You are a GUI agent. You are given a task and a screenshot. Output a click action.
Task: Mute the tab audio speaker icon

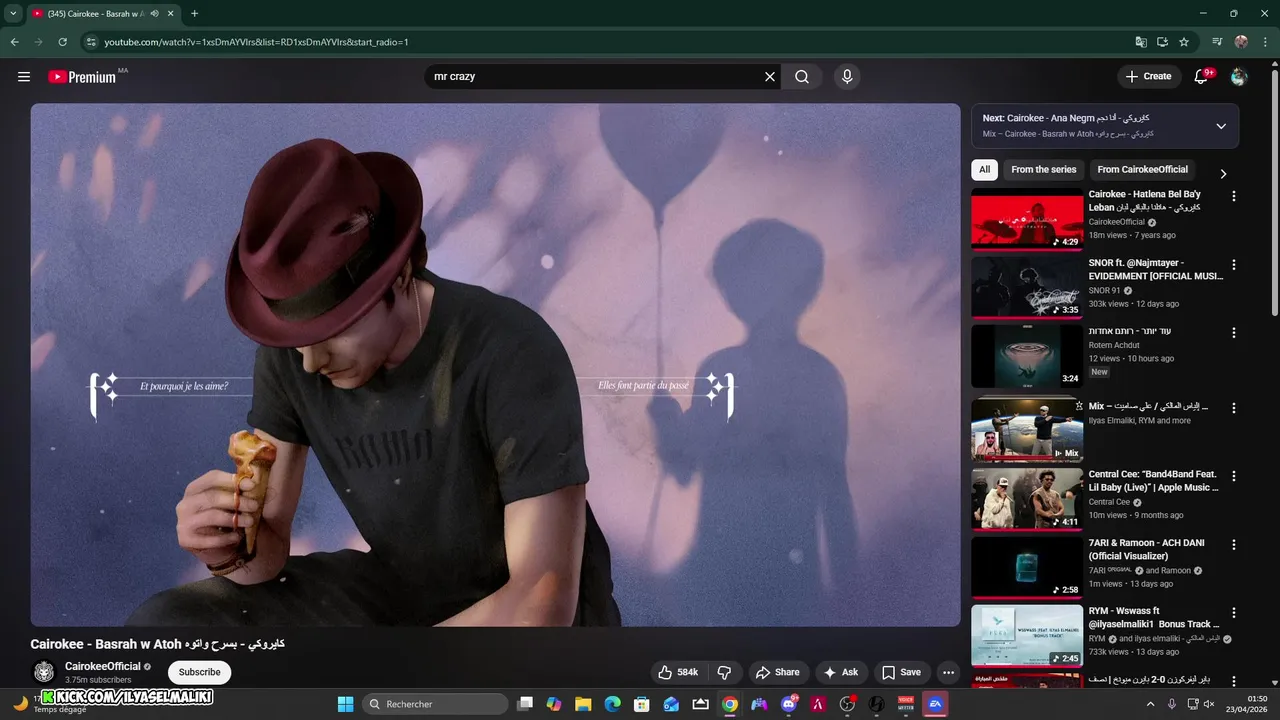[155, 13]
